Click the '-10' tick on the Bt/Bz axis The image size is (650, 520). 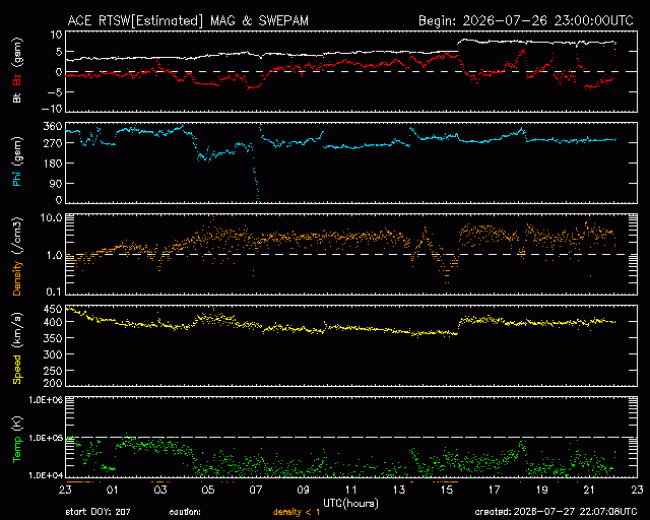tap(52, 109)
